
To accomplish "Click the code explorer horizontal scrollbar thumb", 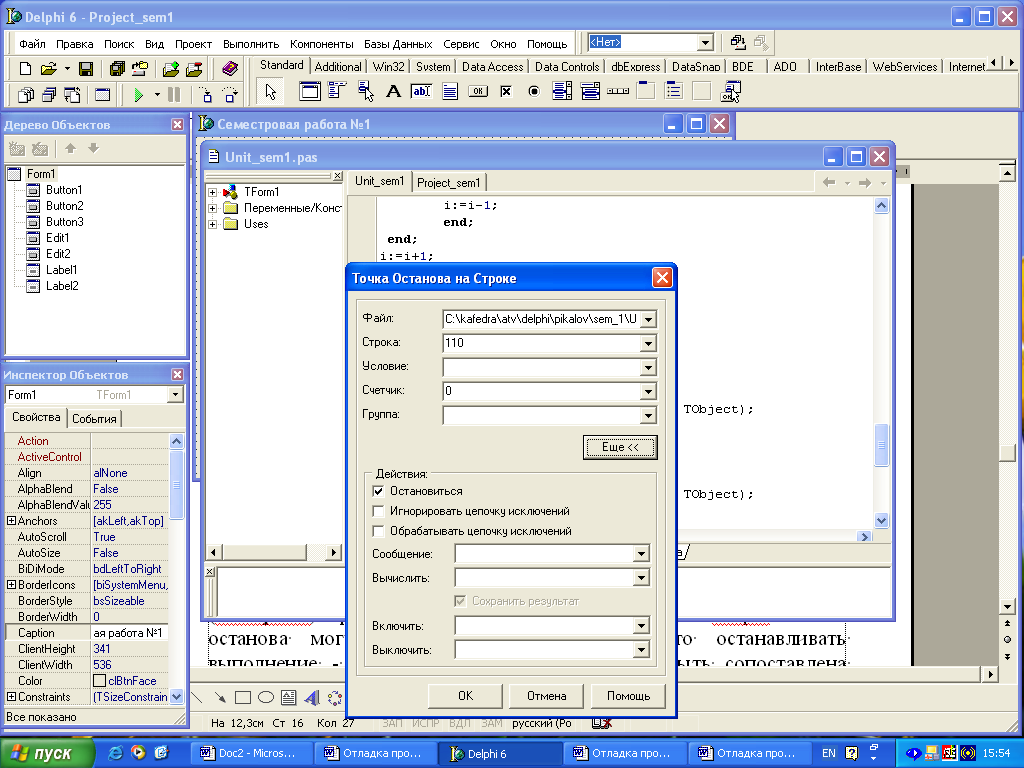I will click(x=264, y=552).
